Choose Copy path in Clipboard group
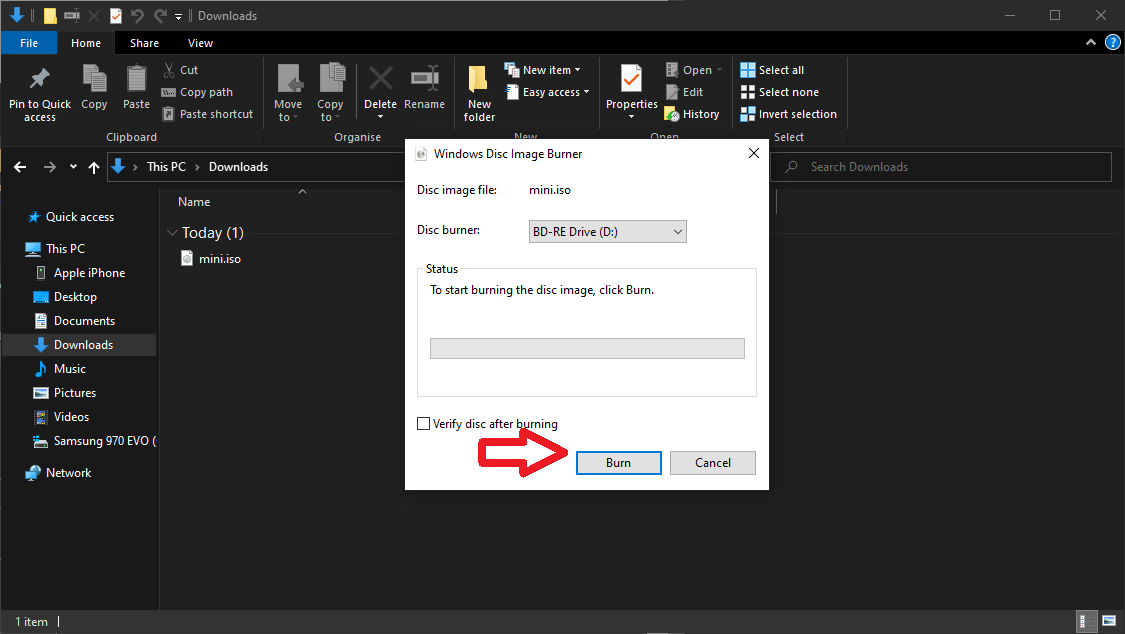1125x634 pixels. click(197, 92)
